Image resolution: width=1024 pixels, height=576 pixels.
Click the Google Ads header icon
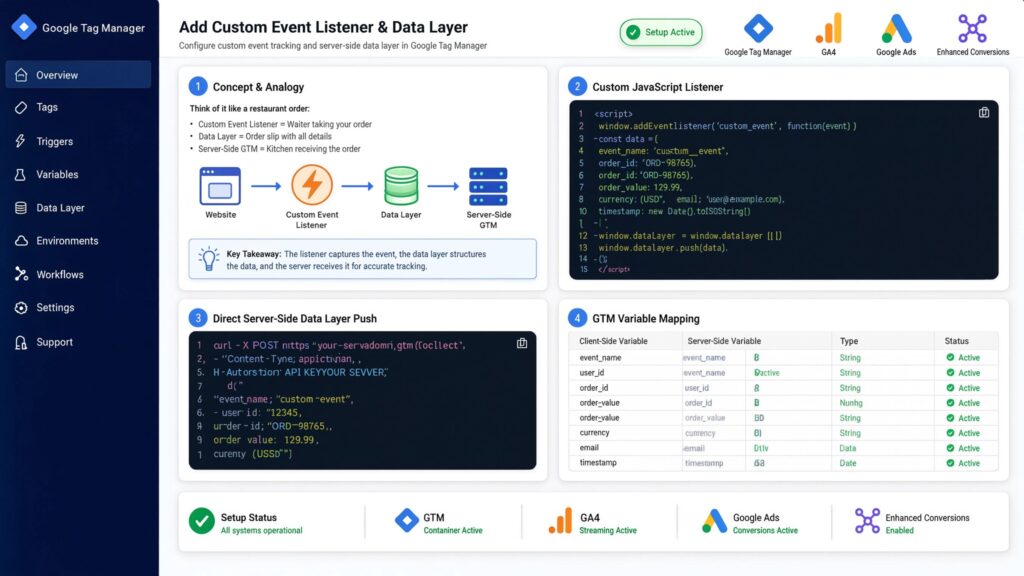click(x=896, y=29)
